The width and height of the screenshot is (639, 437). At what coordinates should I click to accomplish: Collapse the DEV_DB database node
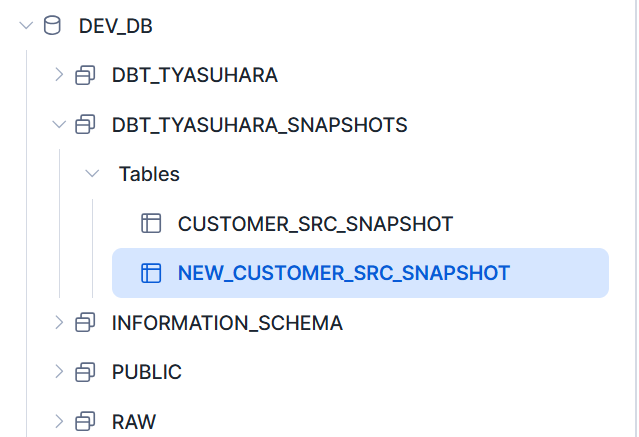pos(26,26)
